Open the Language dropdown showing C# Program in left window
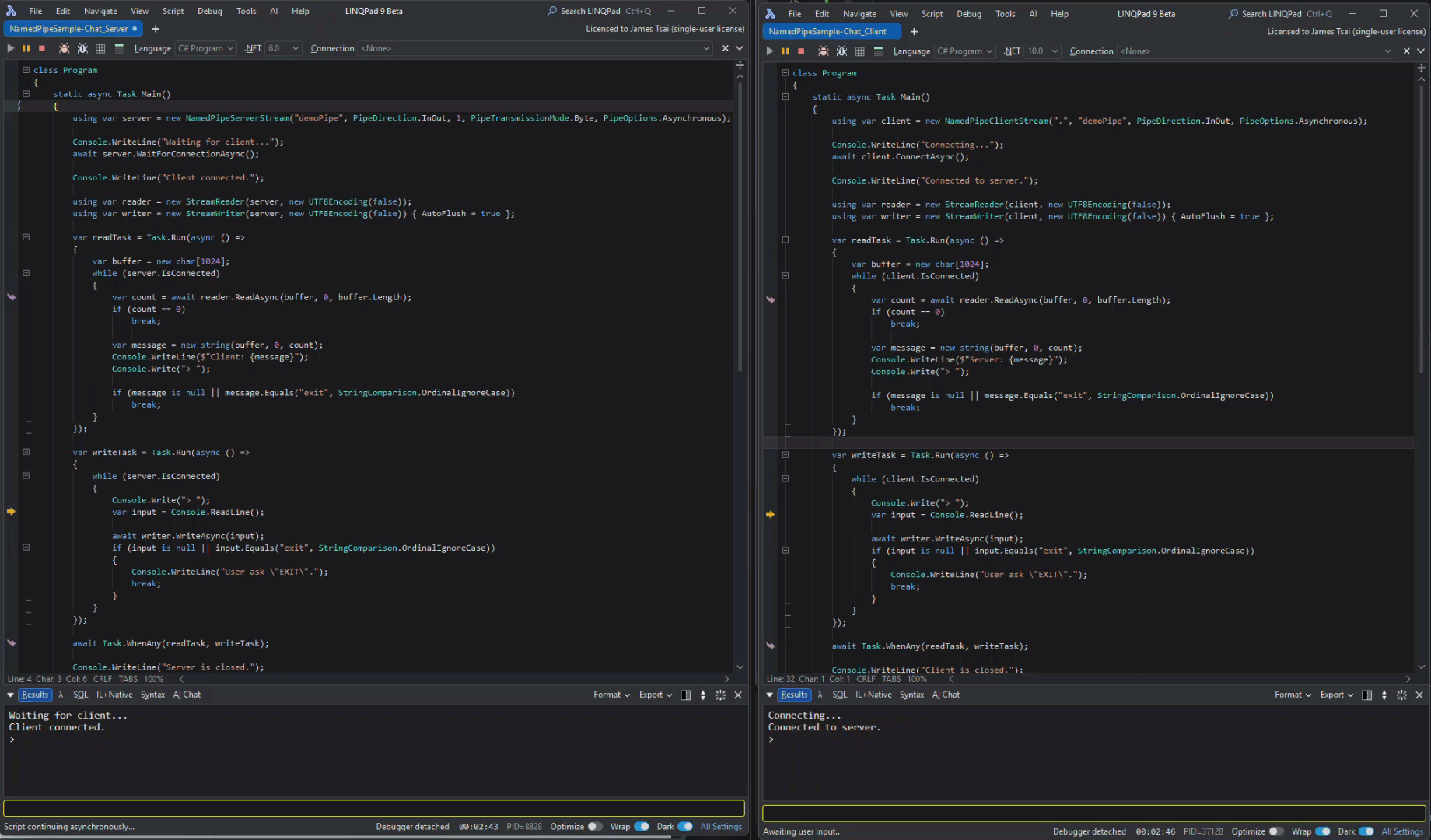The width and height of the screenshot is (1431, 840). 205,48
